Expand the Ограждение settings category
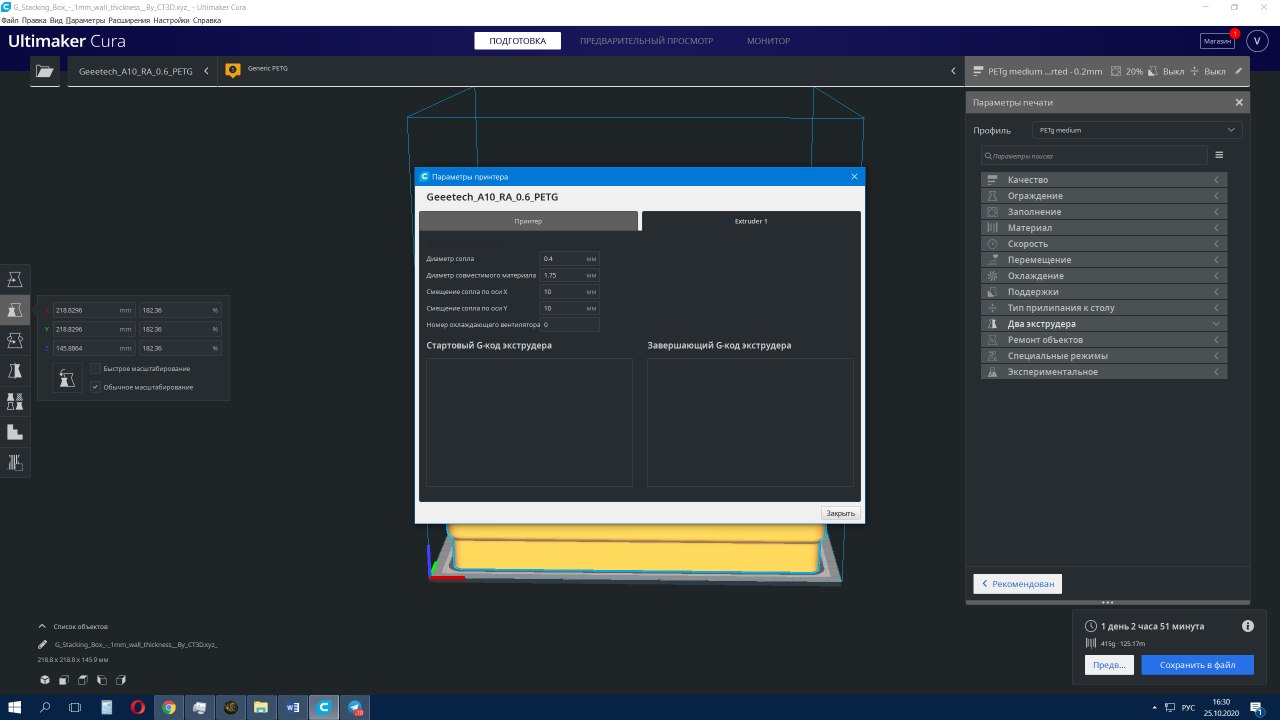This screenshot has width=1280, height=720. 1104,196
